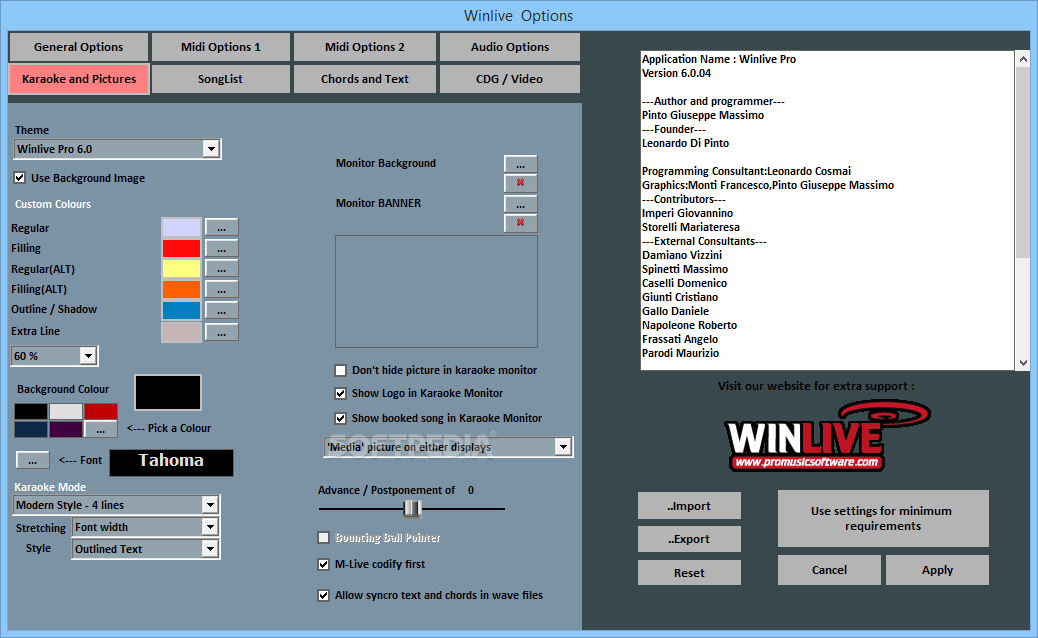Open the Audio Options tab

[x=510, y=47]
